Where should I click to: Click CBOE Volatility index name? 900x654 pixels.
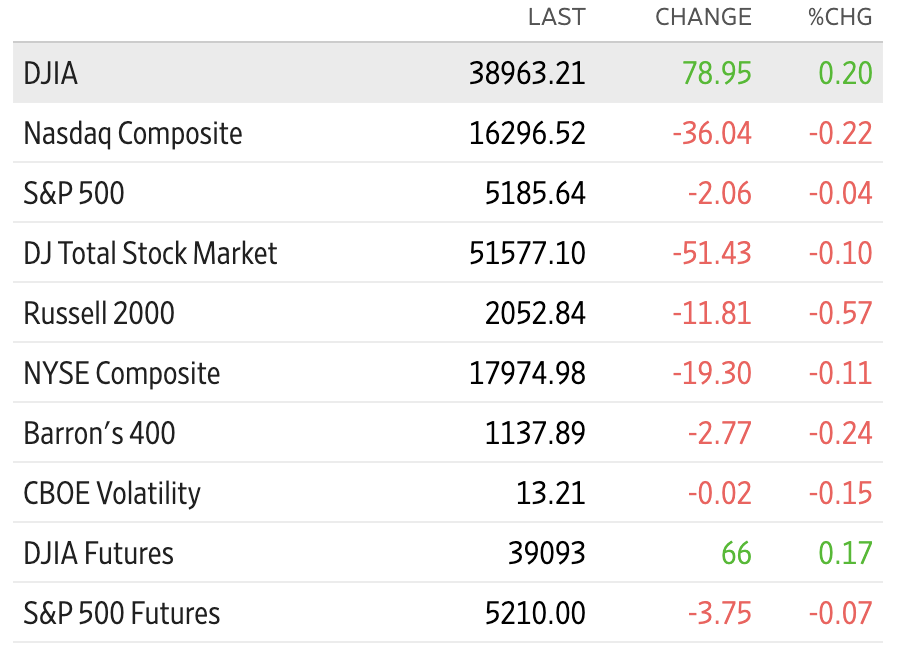(x=112, y=494)
